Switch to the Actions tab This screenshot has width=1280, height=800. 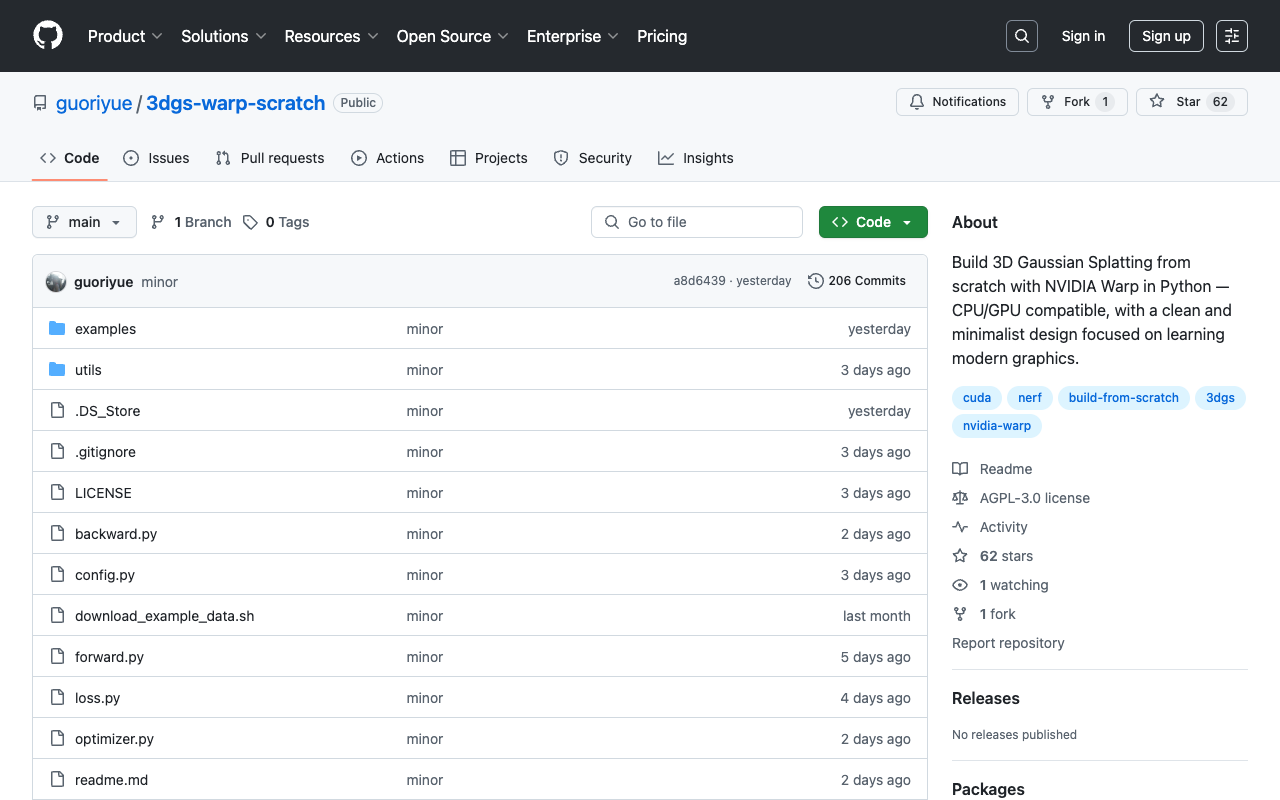pos(388,158)
